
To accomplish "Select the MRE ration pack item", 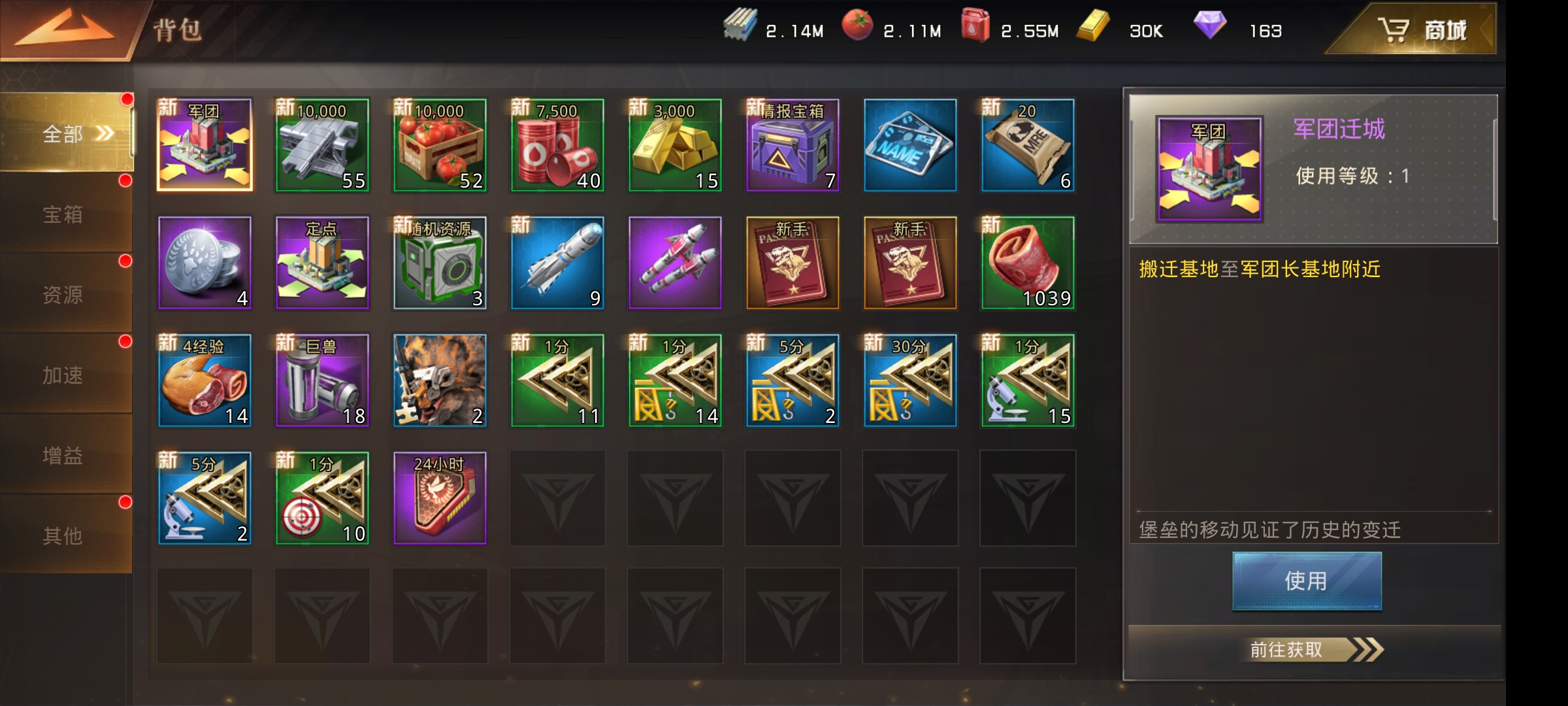I will 1028,145.
